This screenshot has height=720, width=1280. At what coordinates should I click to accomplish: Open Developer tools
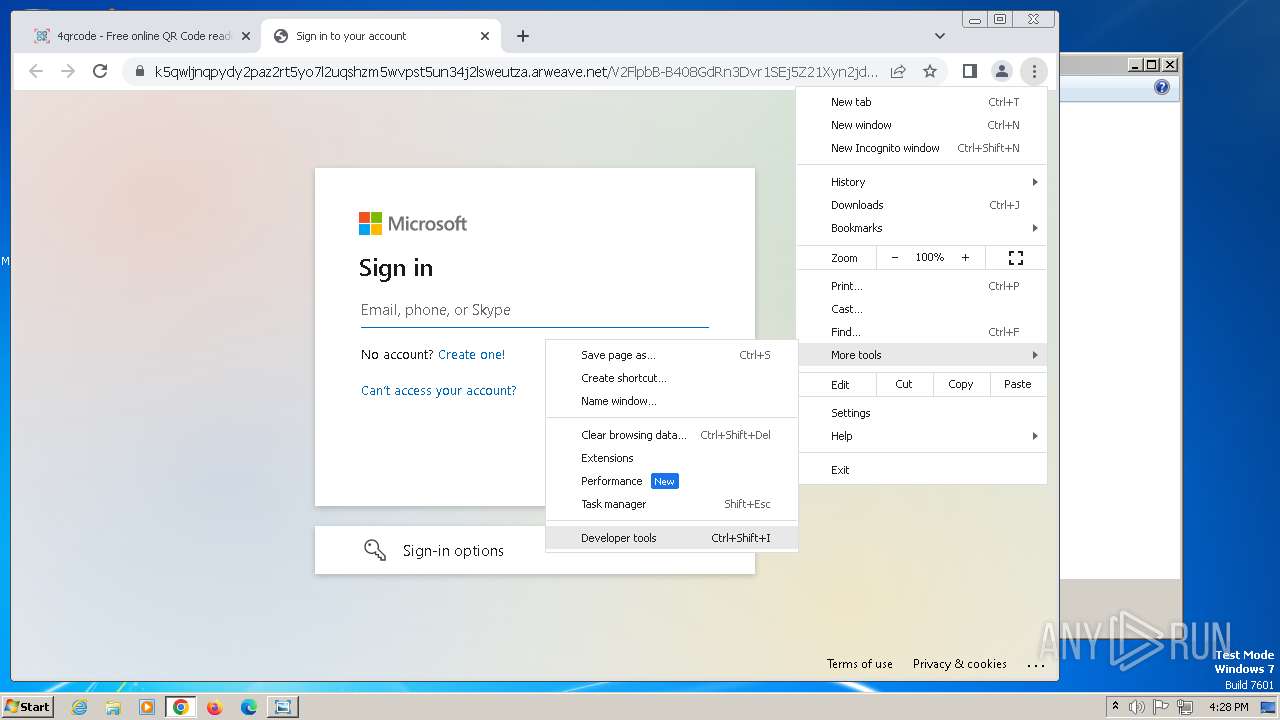pos(672,538)
